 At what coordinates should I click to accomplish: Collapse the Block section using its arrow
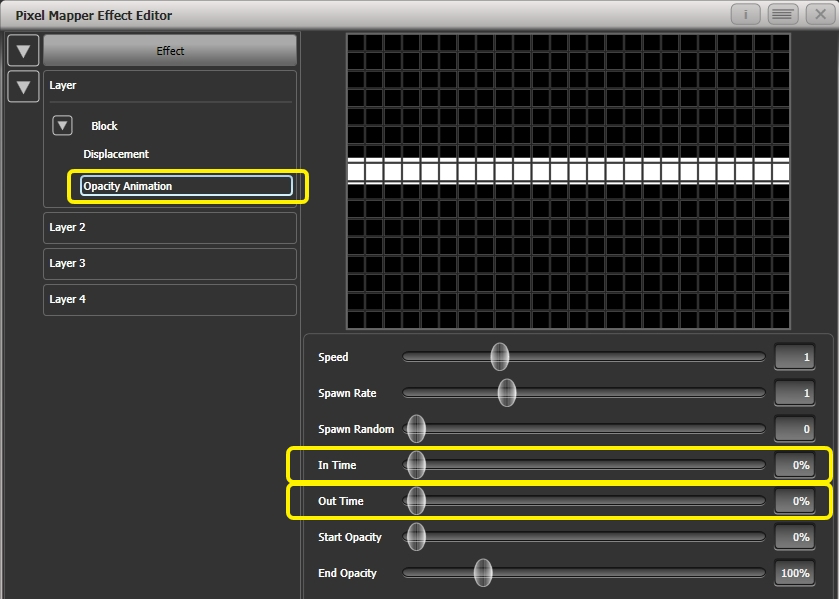coord(61,125)
